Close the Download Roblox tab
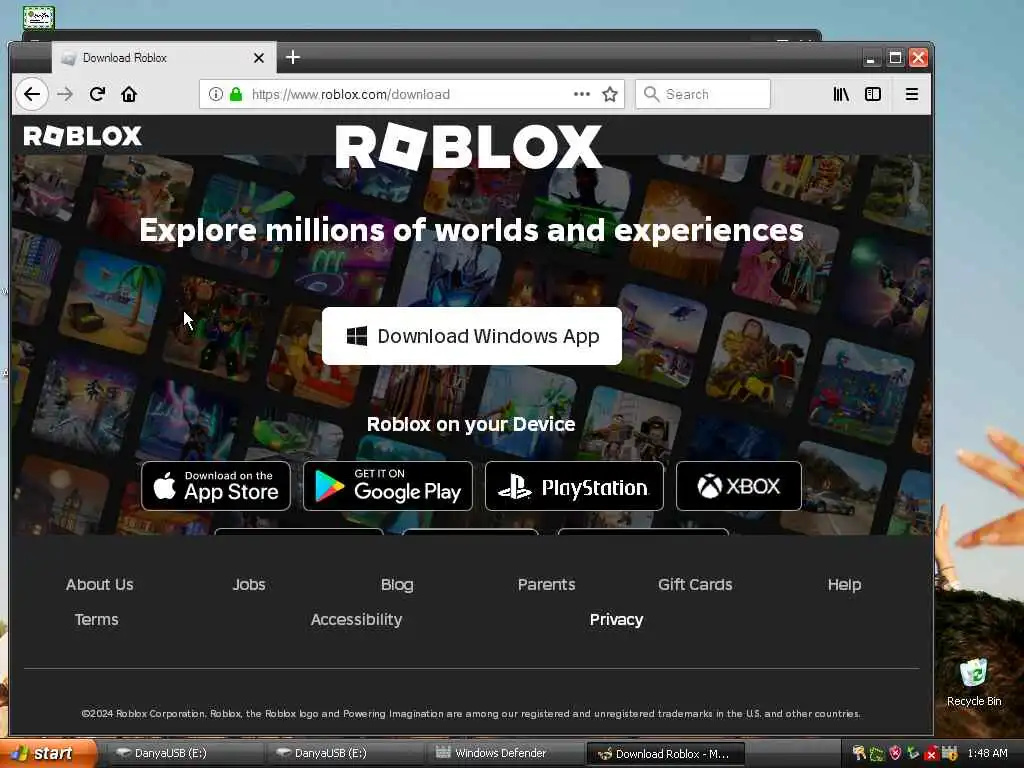1024x768 pixels. coord(259,58)
